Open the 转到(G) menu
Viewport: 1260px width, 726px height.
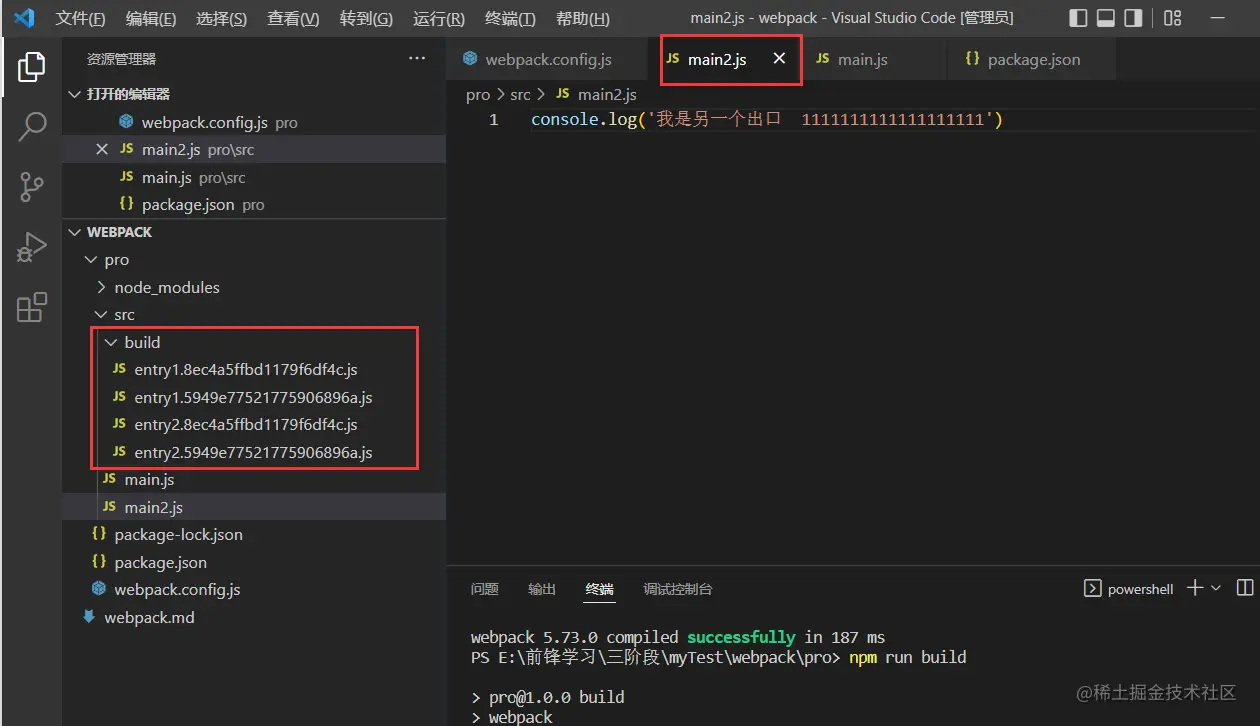pos(366,19)
